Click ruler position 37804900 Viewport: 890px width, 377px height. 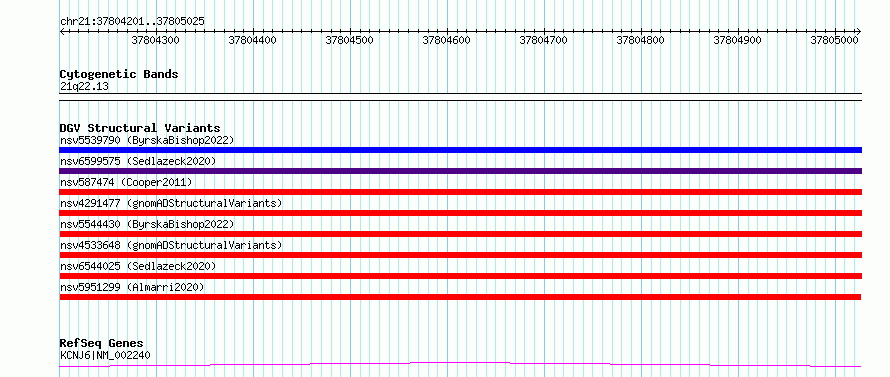[x=738, y=40]
